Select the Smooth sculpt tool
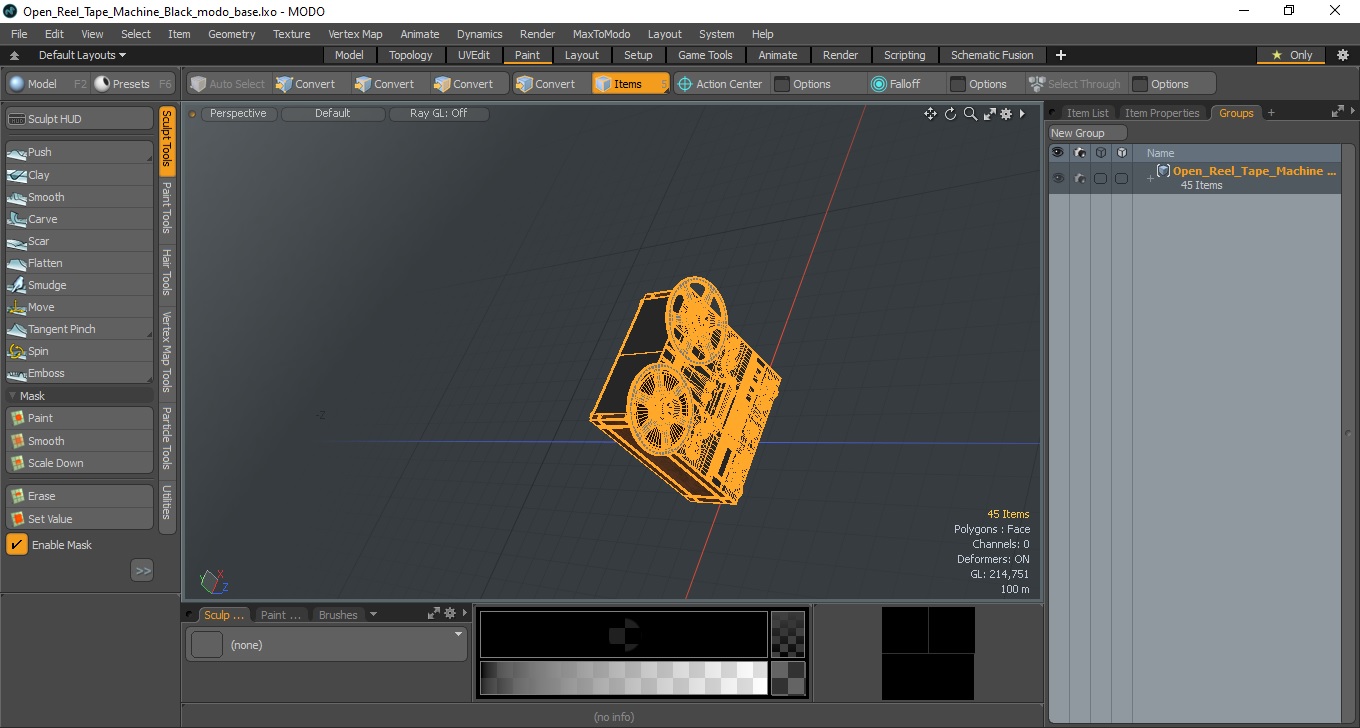The height and width of the screenshot is (728, 1360). coord(79,197)
